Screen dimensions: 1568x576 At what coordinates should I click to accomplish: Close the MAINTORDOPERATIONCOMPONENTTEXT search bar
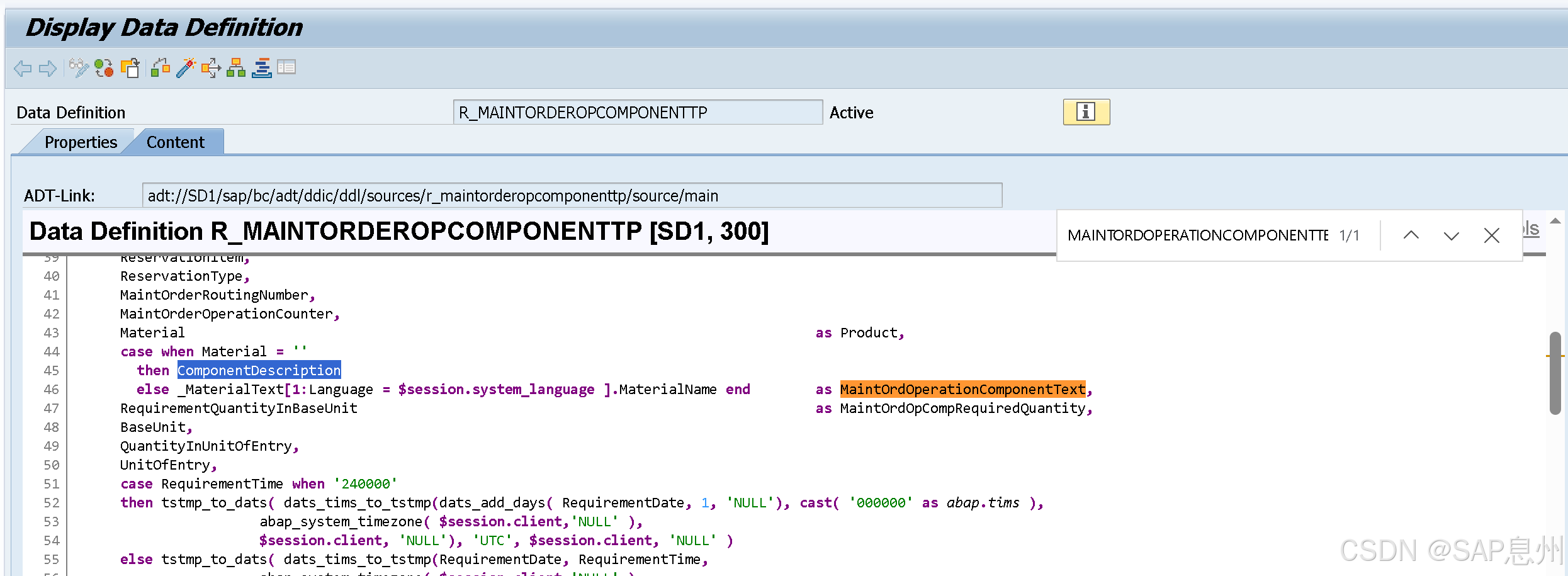pyautogui.click(x=1491, y=235)
